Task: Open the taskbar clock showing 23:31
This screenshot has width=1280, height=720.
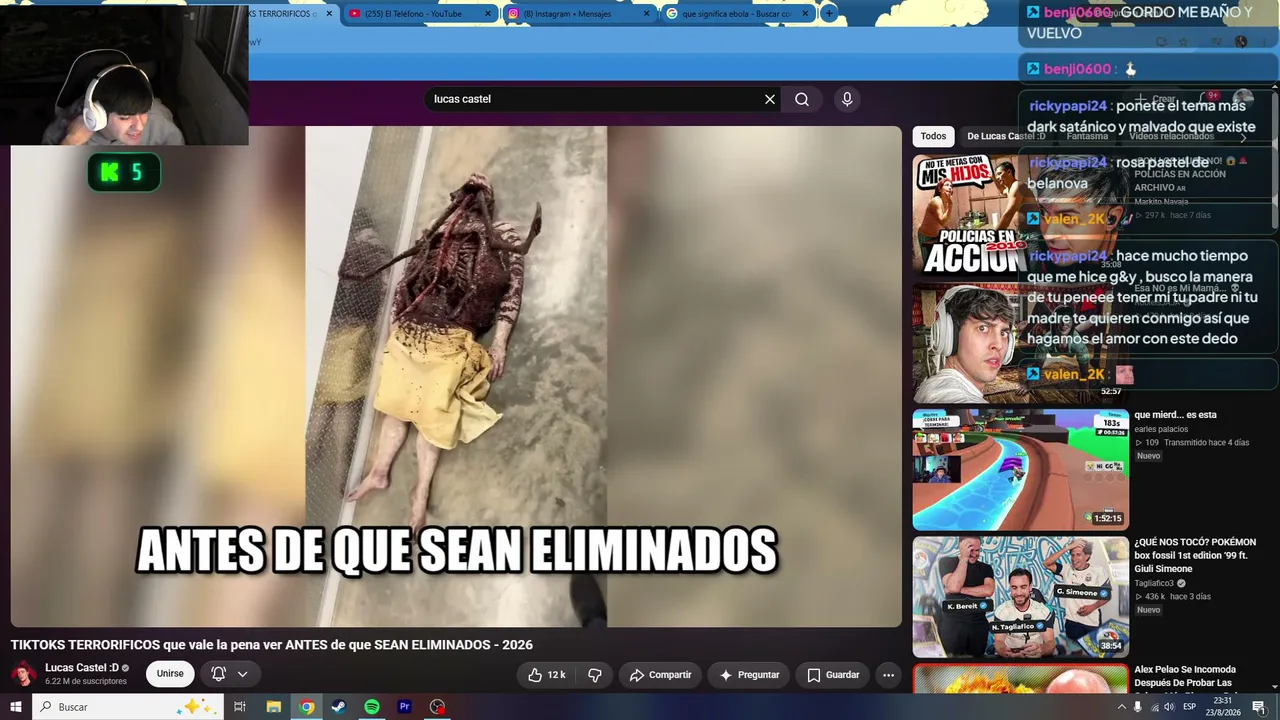Action: click(x=1224, y=707)
